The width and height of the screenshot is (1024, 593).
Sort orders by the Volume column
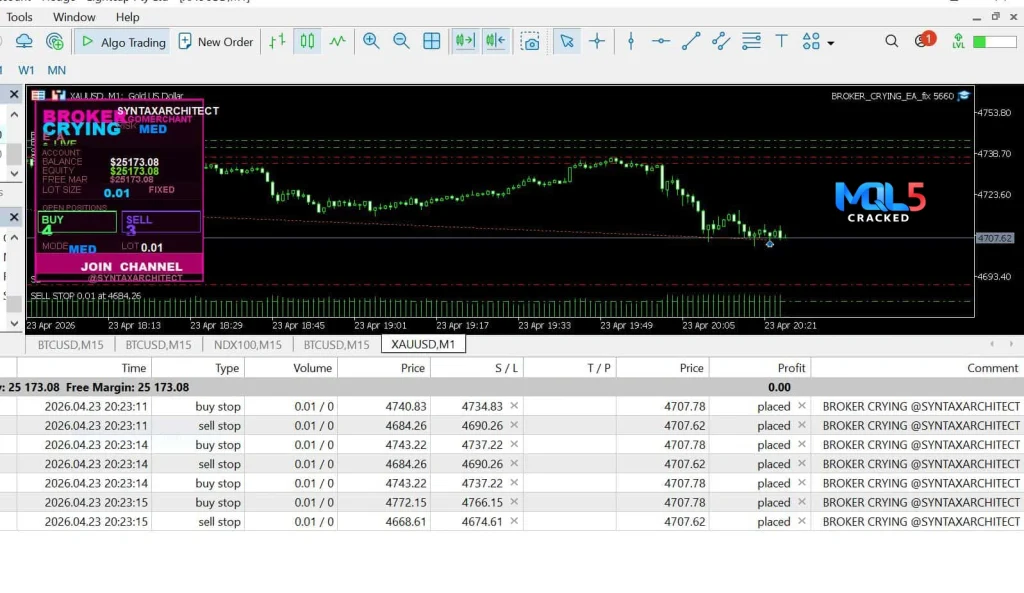(x=291, y=368)
